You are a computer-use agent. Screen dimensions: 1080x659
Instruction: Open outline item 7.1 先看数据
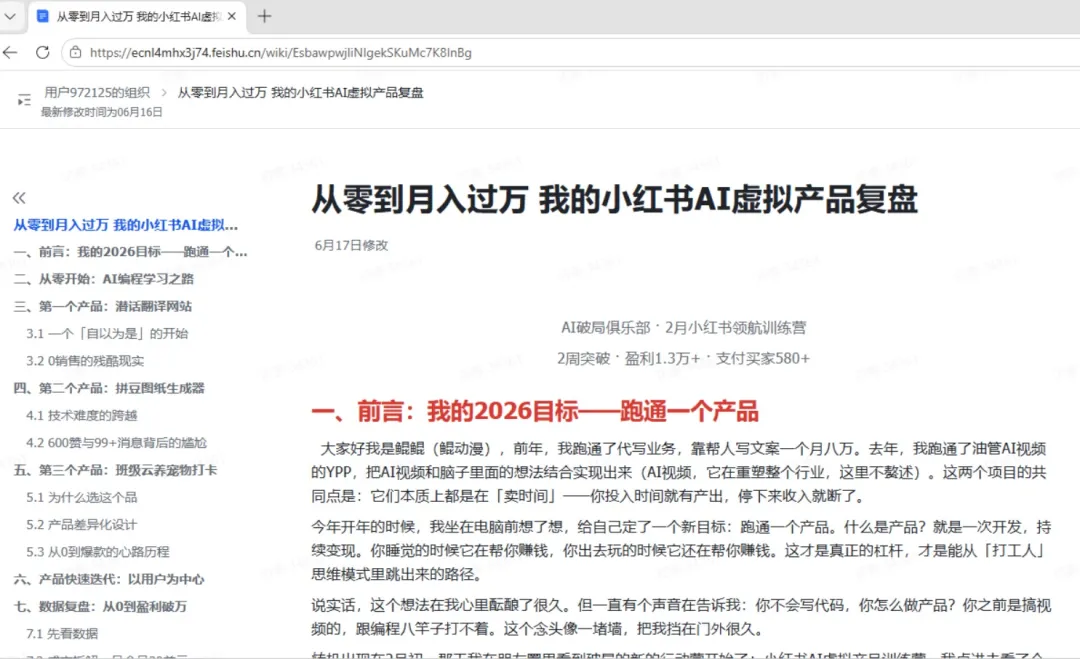62,634
